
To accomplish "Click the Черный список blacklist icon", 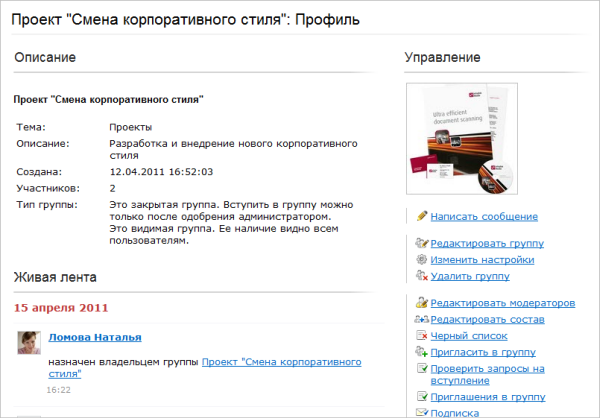I will pos(421,335).
